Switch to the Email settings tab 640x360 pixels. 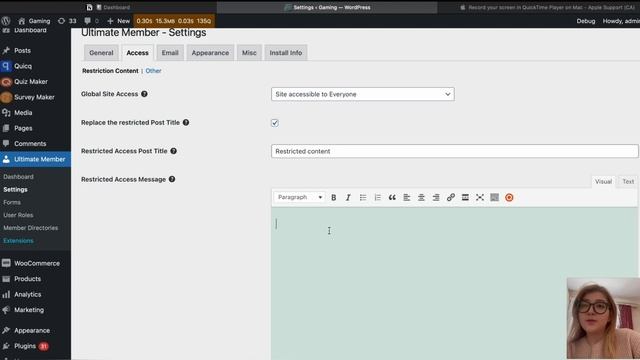170,53
